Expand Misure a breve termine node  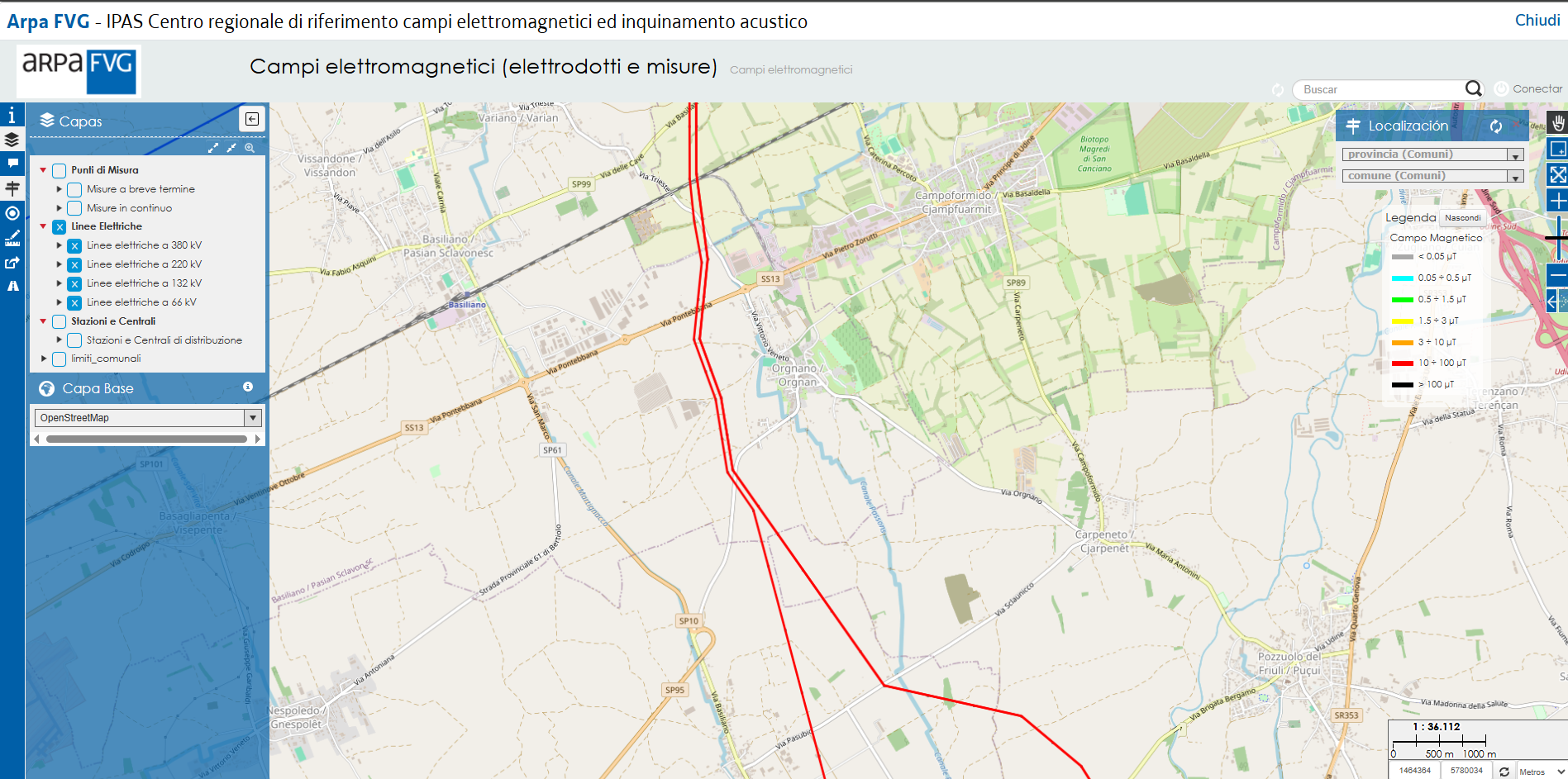59,189
